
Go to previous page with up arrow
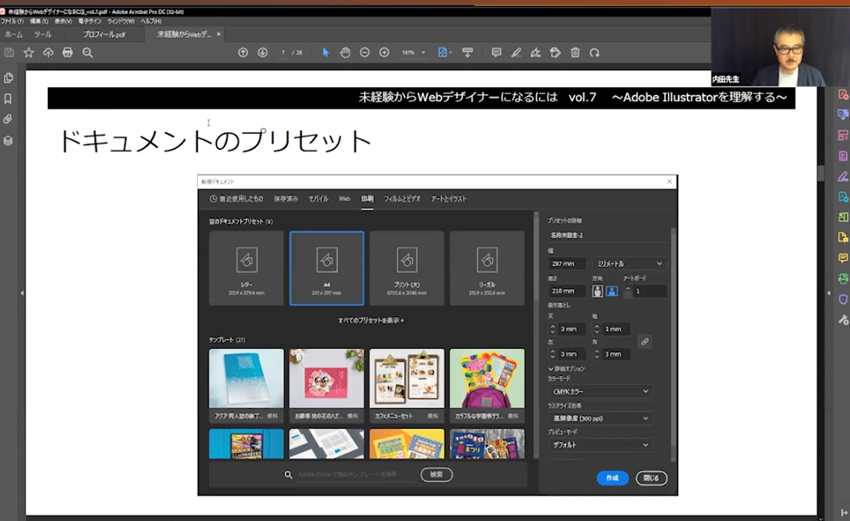pos(243,53)
